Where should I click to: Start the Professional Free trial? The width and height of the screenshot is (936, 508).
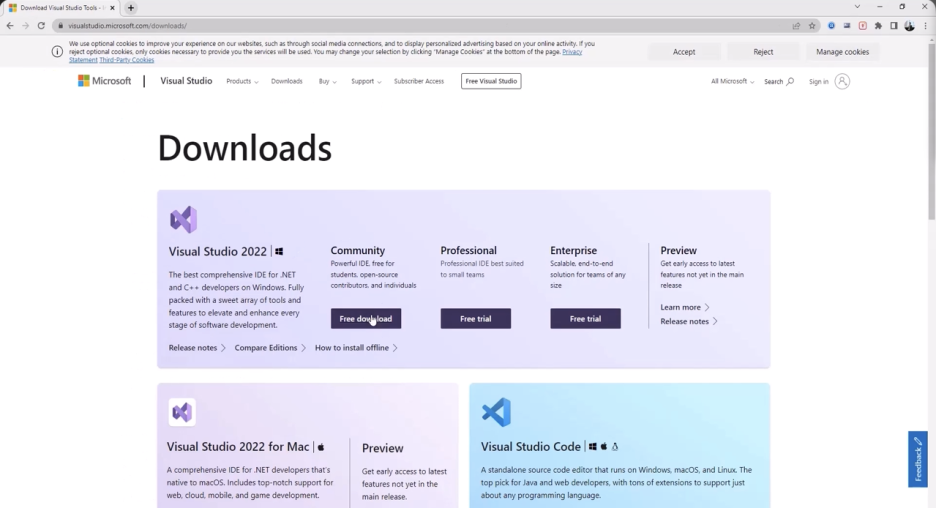pos(476,319)
